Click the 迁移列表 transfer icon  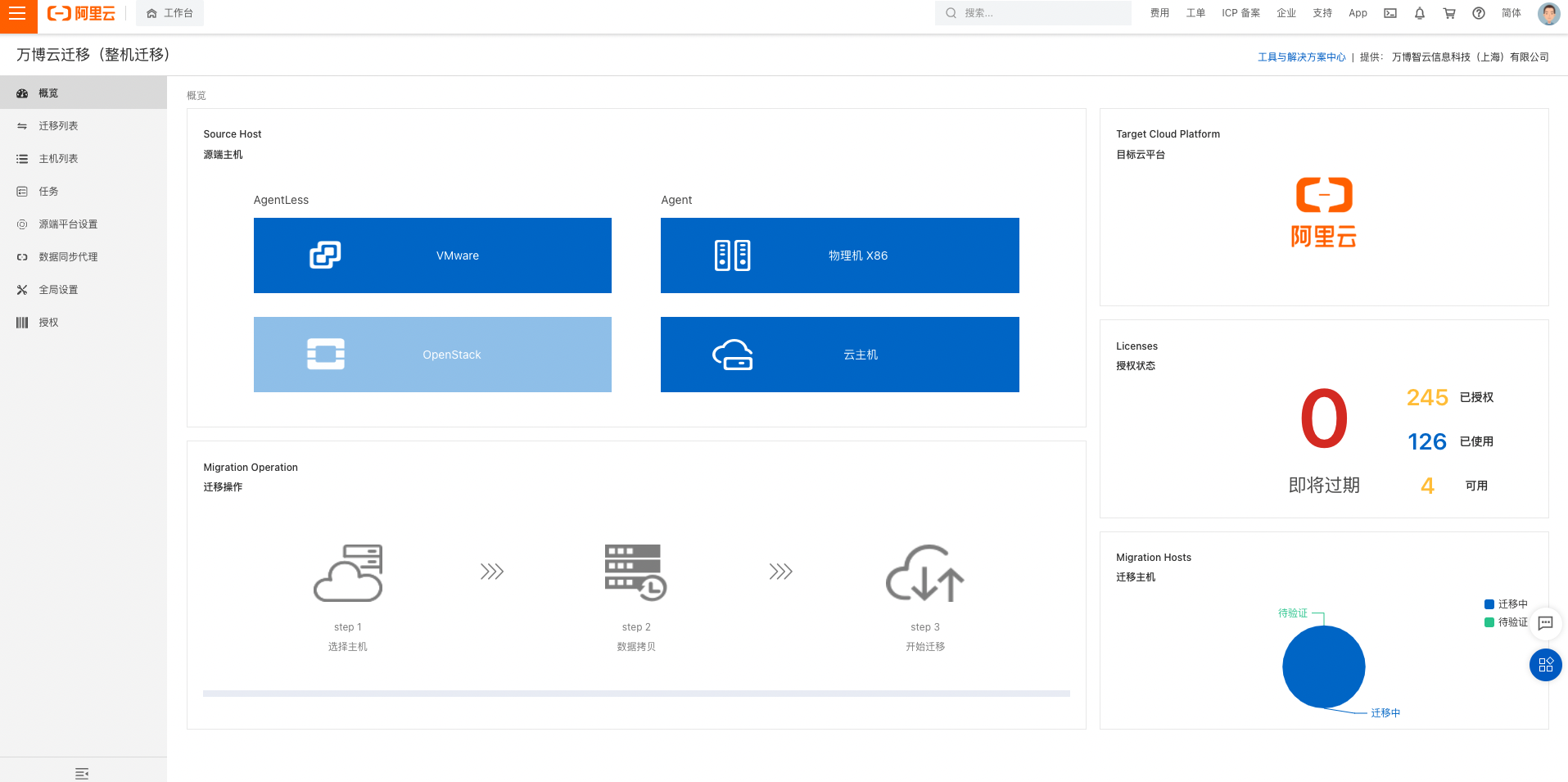pyautogui.click(x=22, y=126)
